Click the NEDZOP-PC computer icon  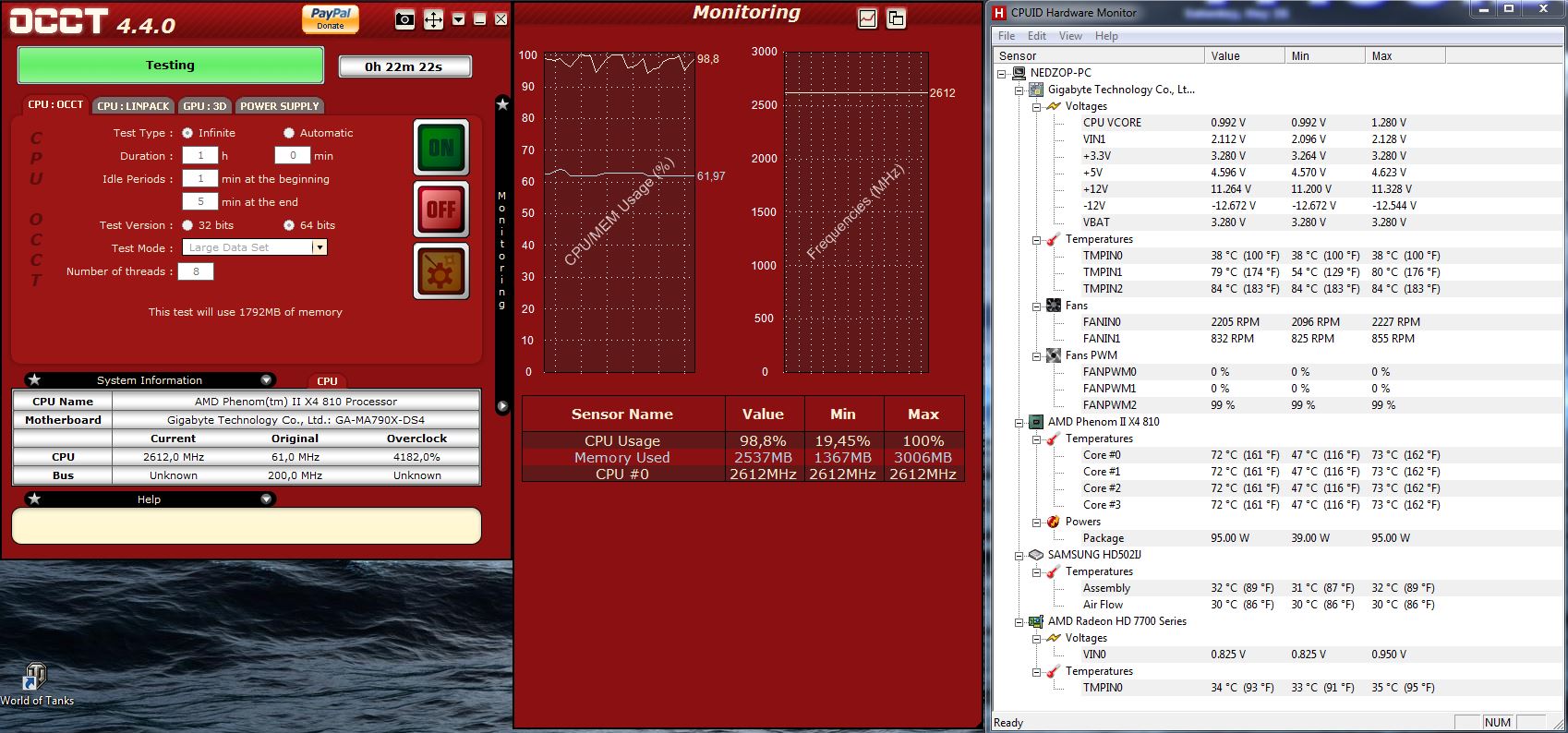pos(1019,73)
